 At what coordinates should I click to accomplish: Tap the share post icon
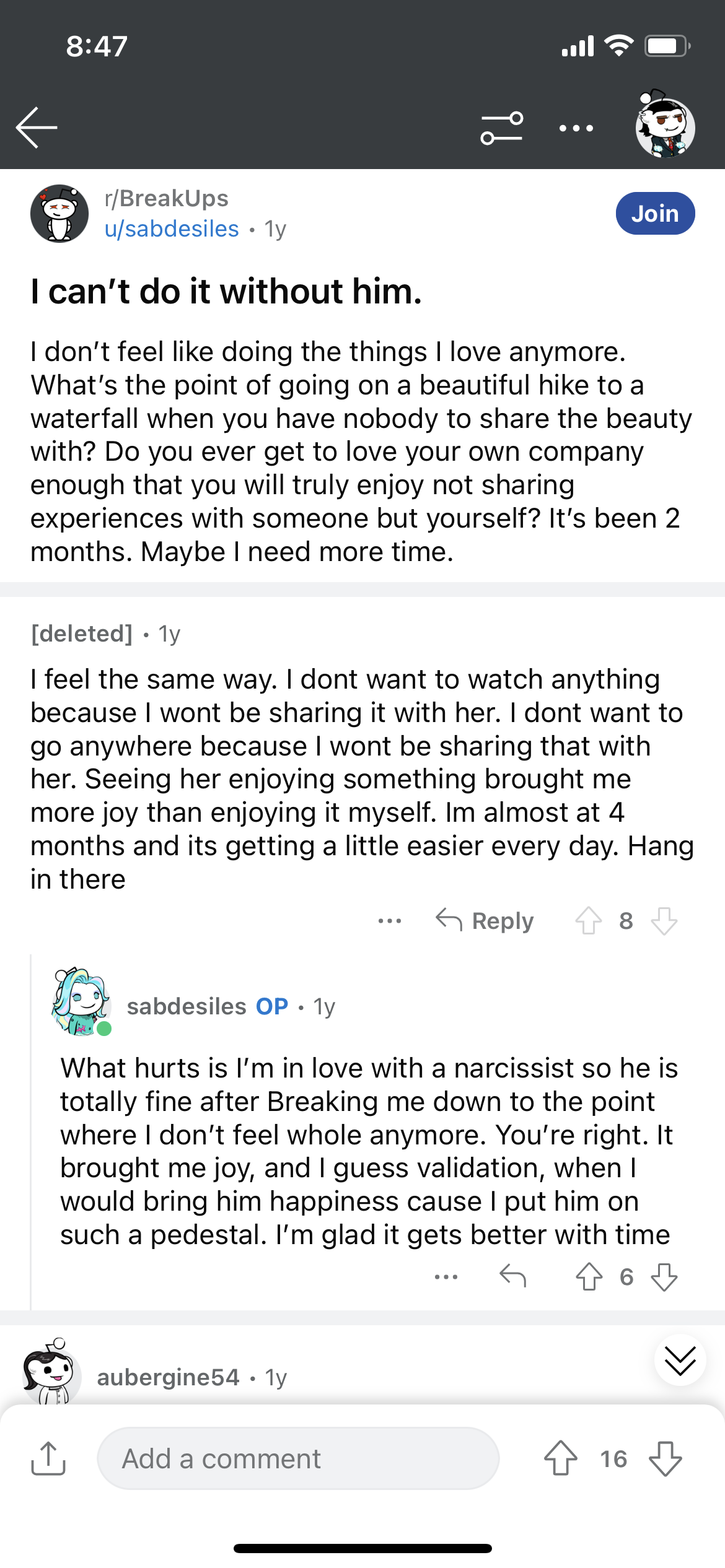click(x=48, y=1458)
